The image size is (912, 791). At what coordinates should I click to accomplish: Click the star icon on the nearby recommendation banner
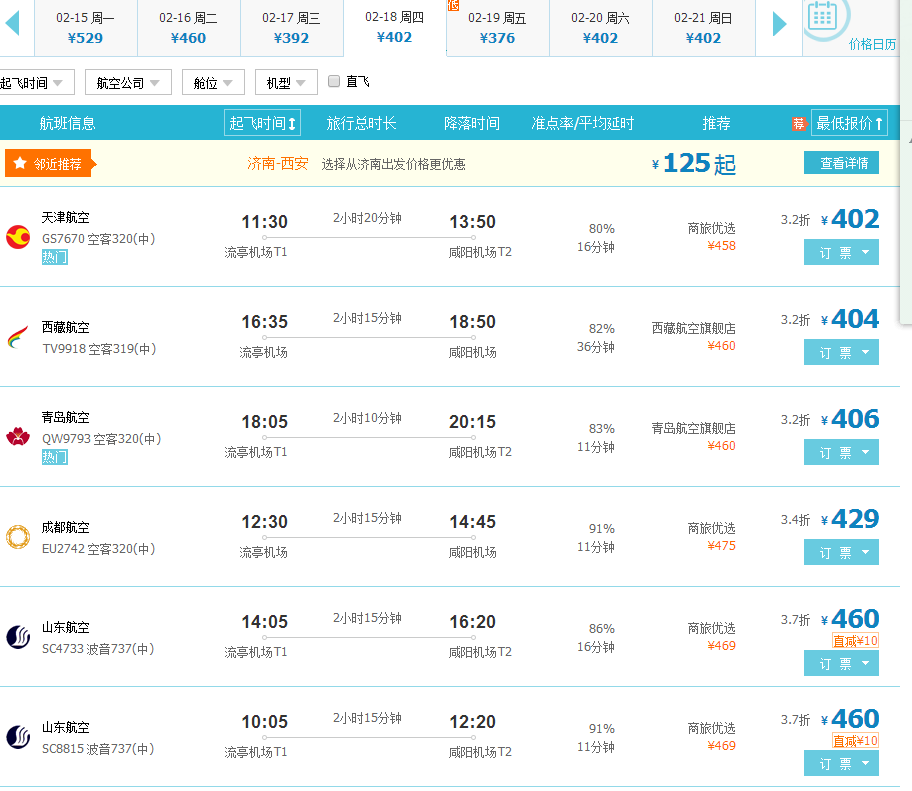pyautogui.click(x=18, y=161)
